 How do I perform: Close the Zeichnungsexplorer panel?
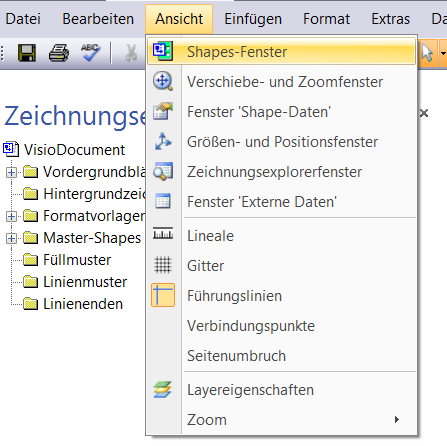tap(424, 113)
